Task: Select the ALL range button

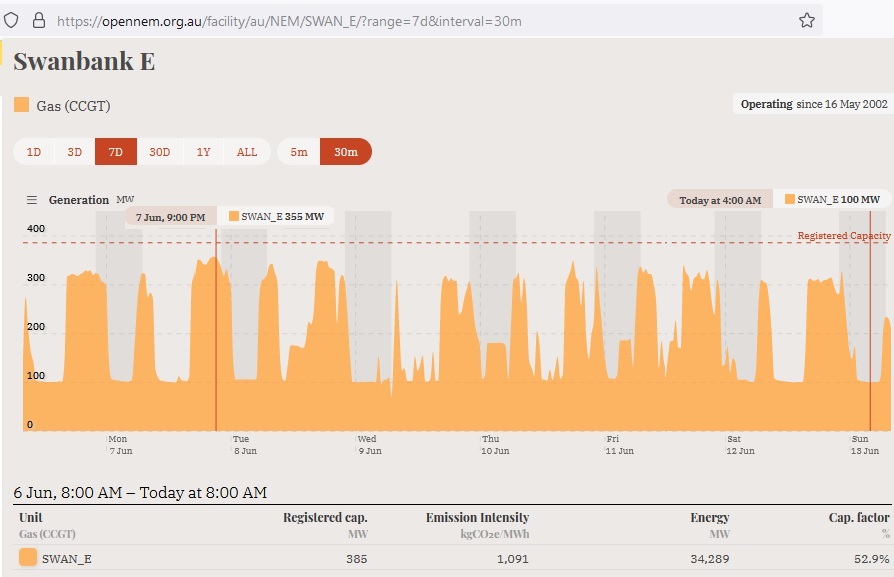Action: point(247,152)
